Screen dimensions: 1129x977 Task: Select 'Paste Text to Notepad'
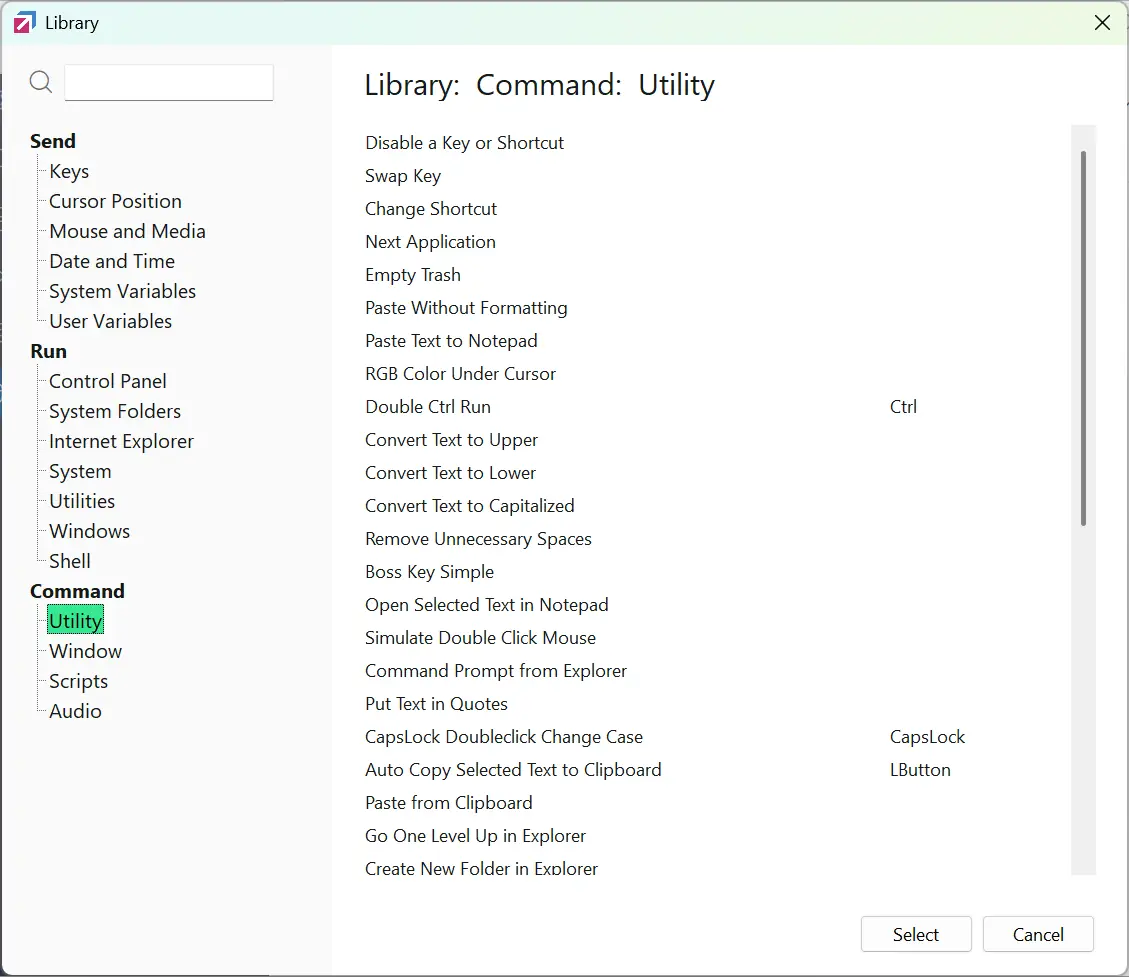(x=451, y=341)
